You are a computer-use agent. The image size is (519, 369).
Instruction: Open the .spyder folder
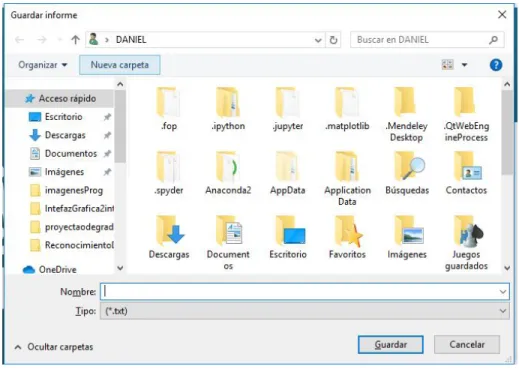[x=169, y=173]
